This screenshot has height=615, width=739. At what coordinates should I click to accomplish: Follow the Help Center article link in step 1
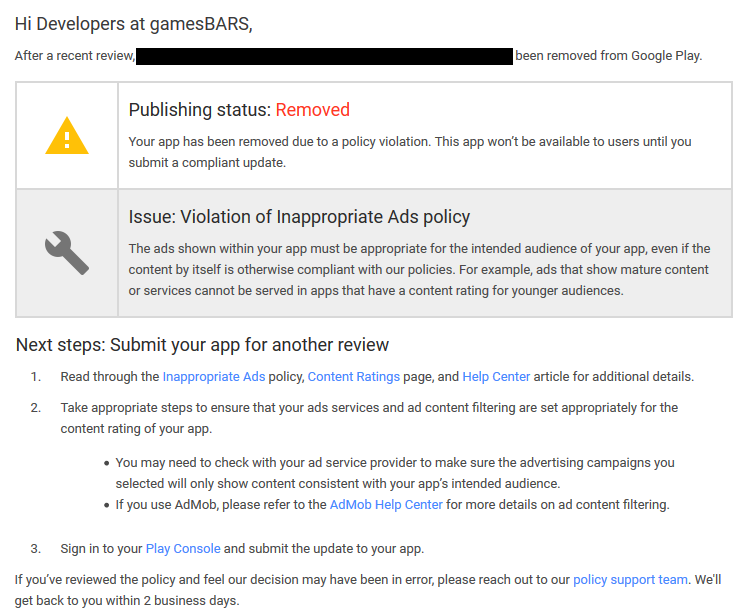(x=496, y=377)
